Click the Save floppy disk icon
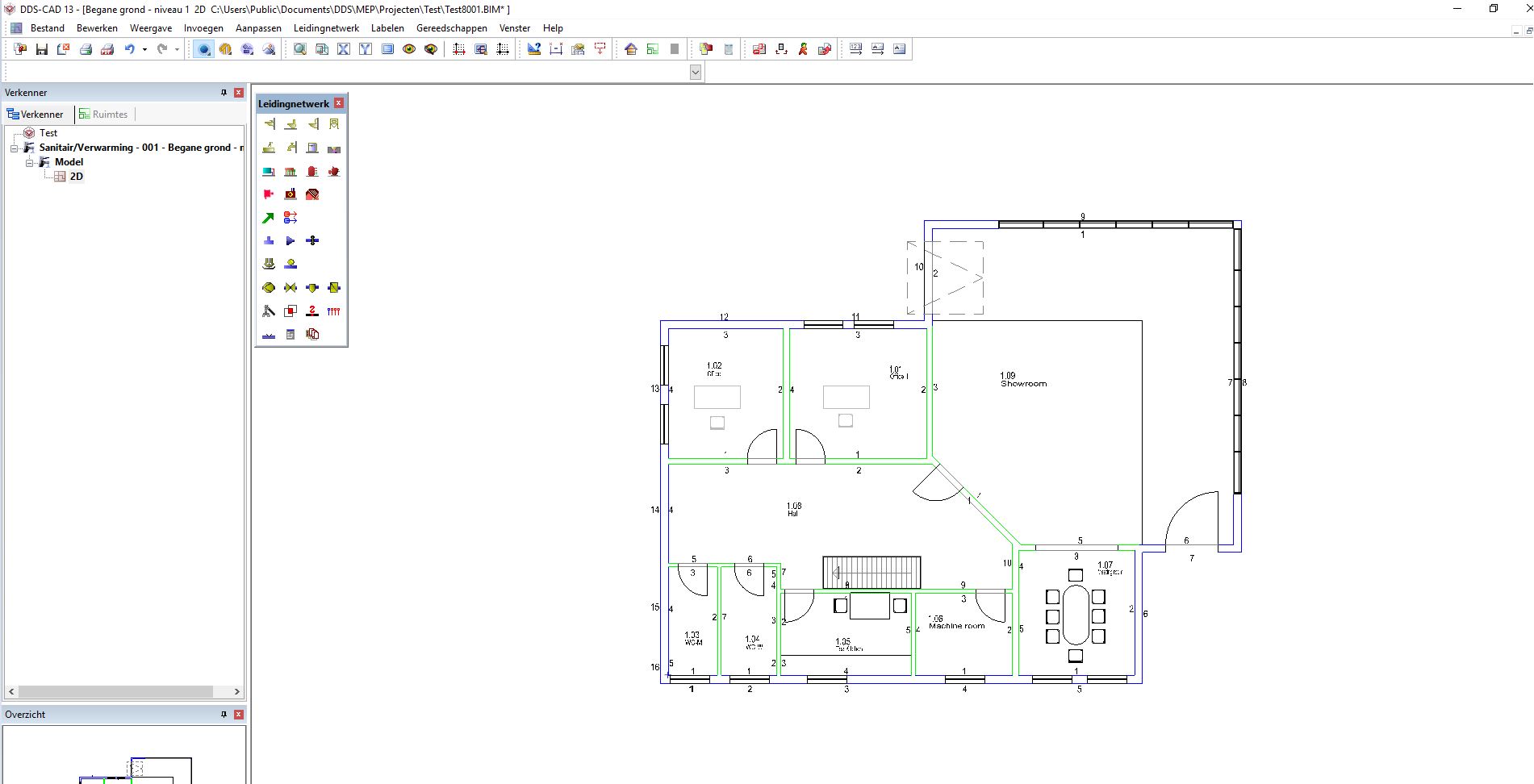The image size is (1534, 784). pyautogui.click(x=42, y=49)
